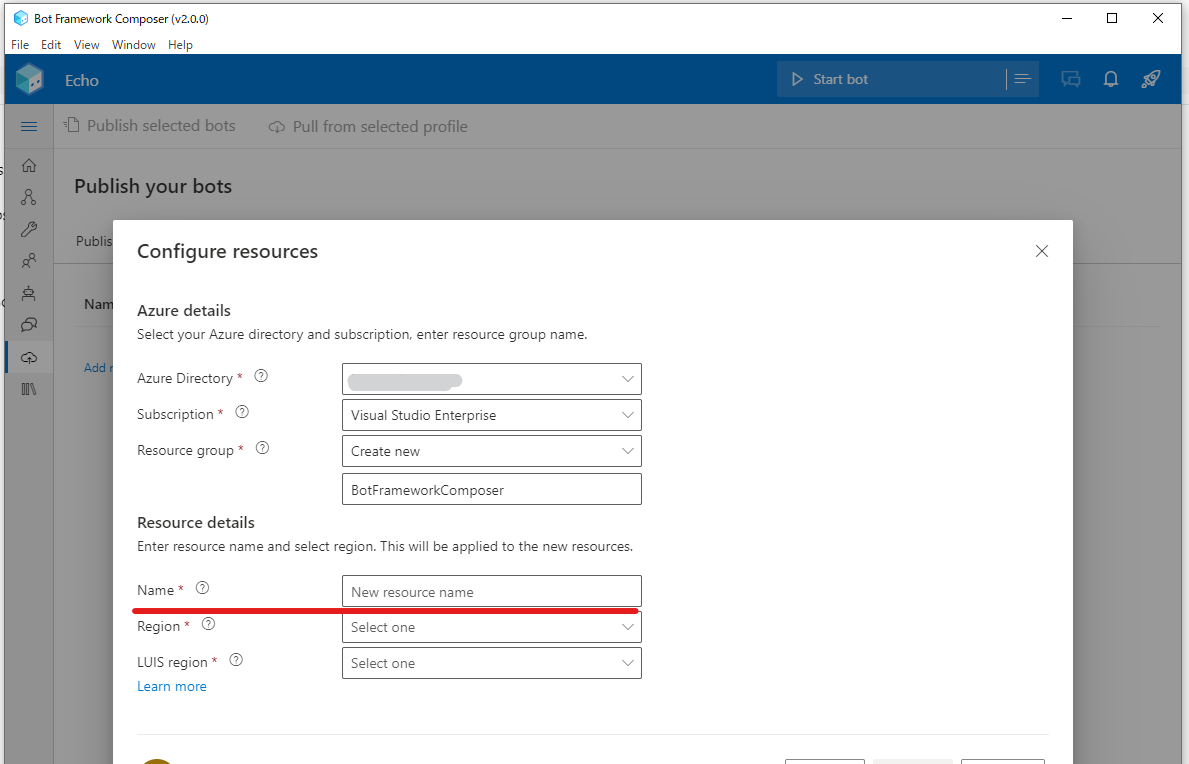Open the web chat icon in header

coord(1071,79)
